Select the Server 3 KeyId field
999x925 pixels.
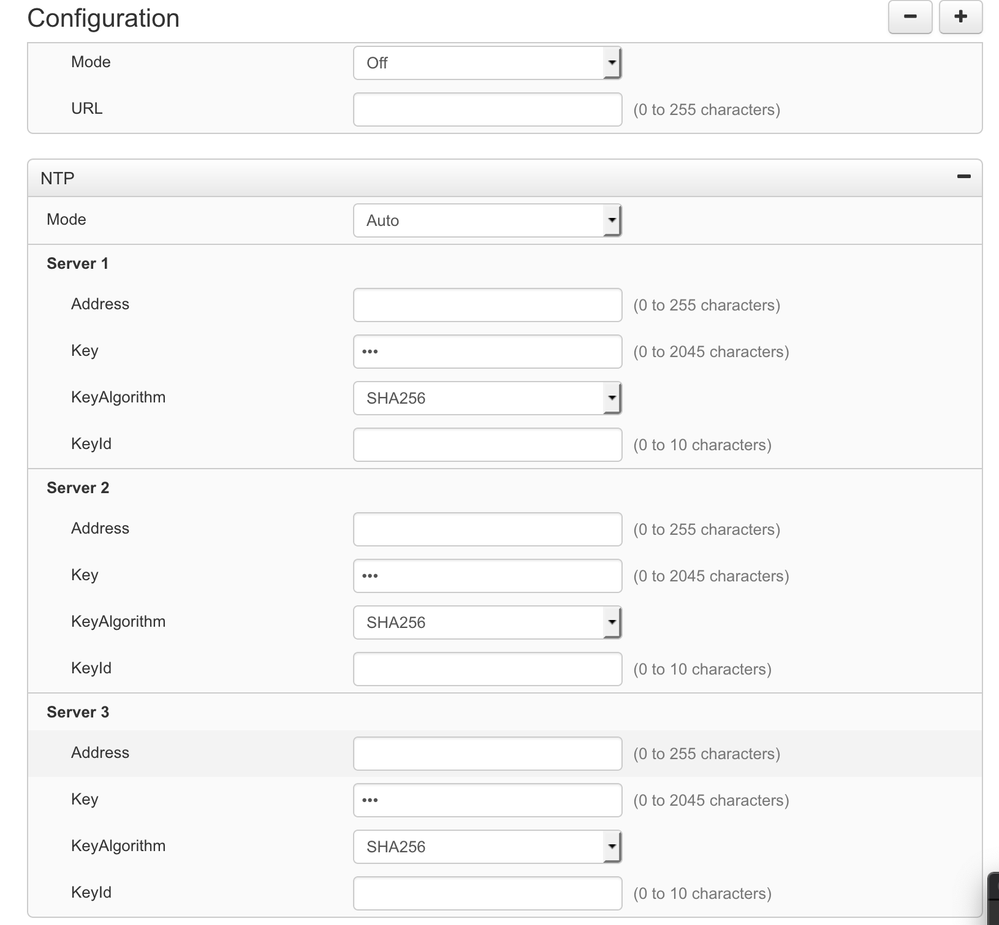[x=487, y=893]
